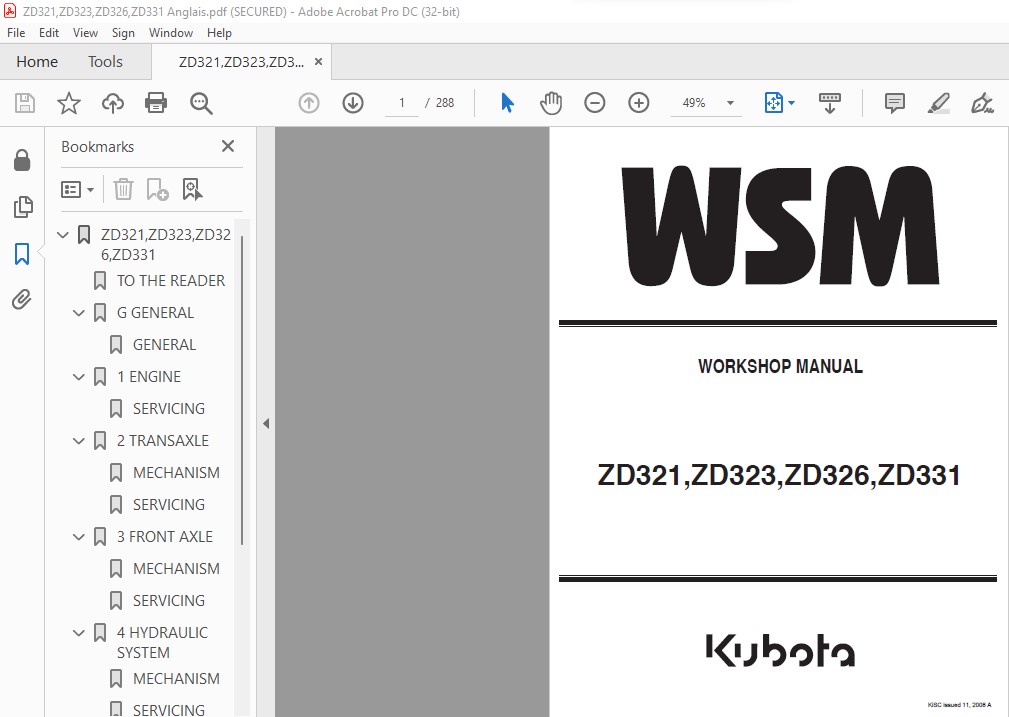Open the Edit menu
Viewport: 1009px width, 717px height.
tap(49, 33)
